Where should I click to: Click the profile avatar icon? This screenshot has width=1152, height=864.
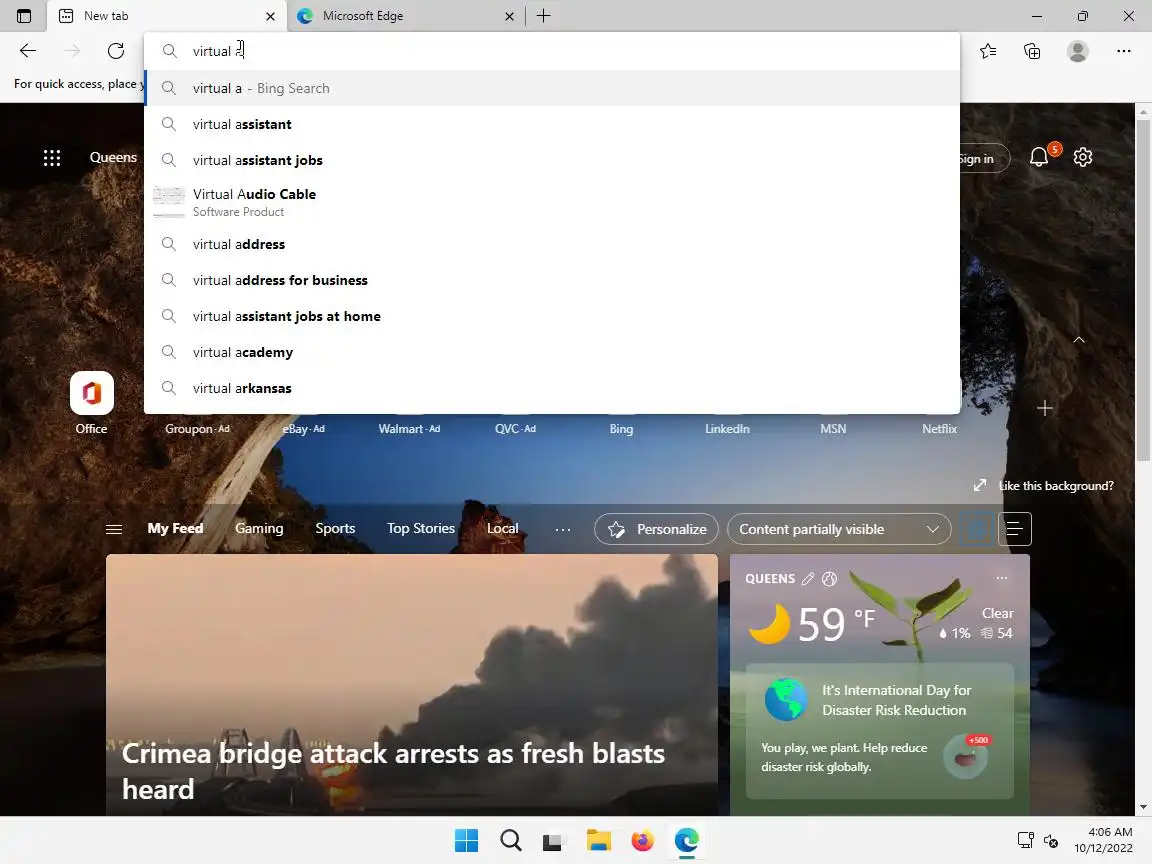click(x=1078, y=51)
